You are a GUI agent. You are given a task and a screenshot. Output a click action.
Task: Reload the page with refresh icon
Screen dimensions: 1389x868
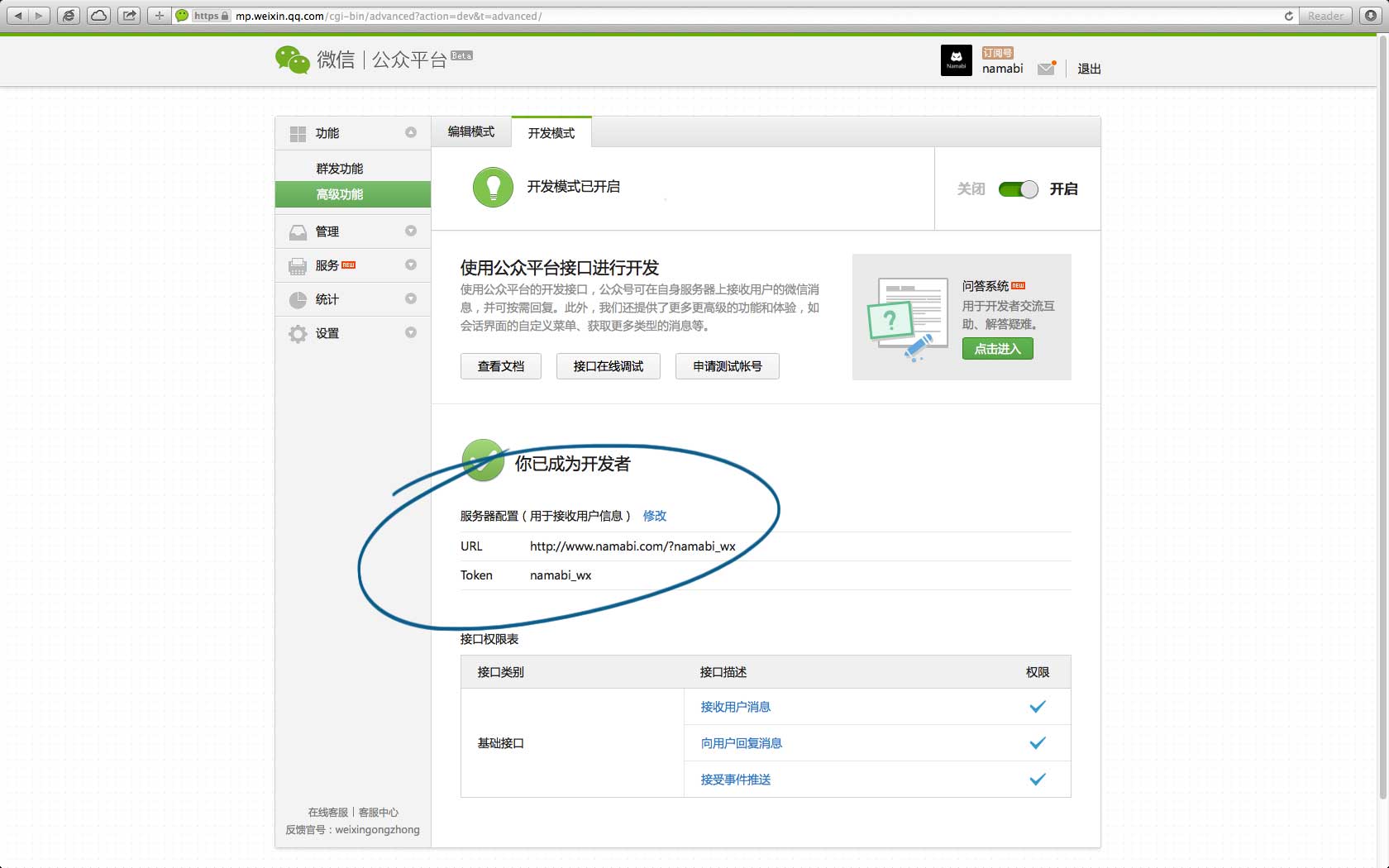click(1288, 16)
